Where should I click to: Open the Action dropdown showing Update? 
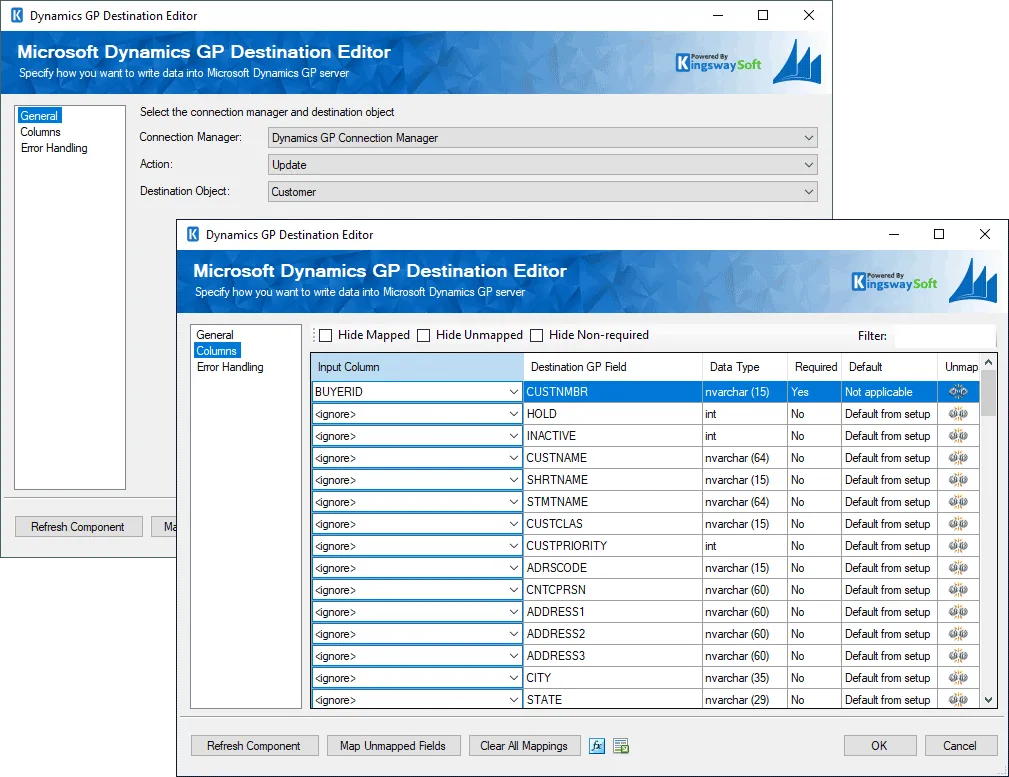pyautogui.click(x=543, y=165)
